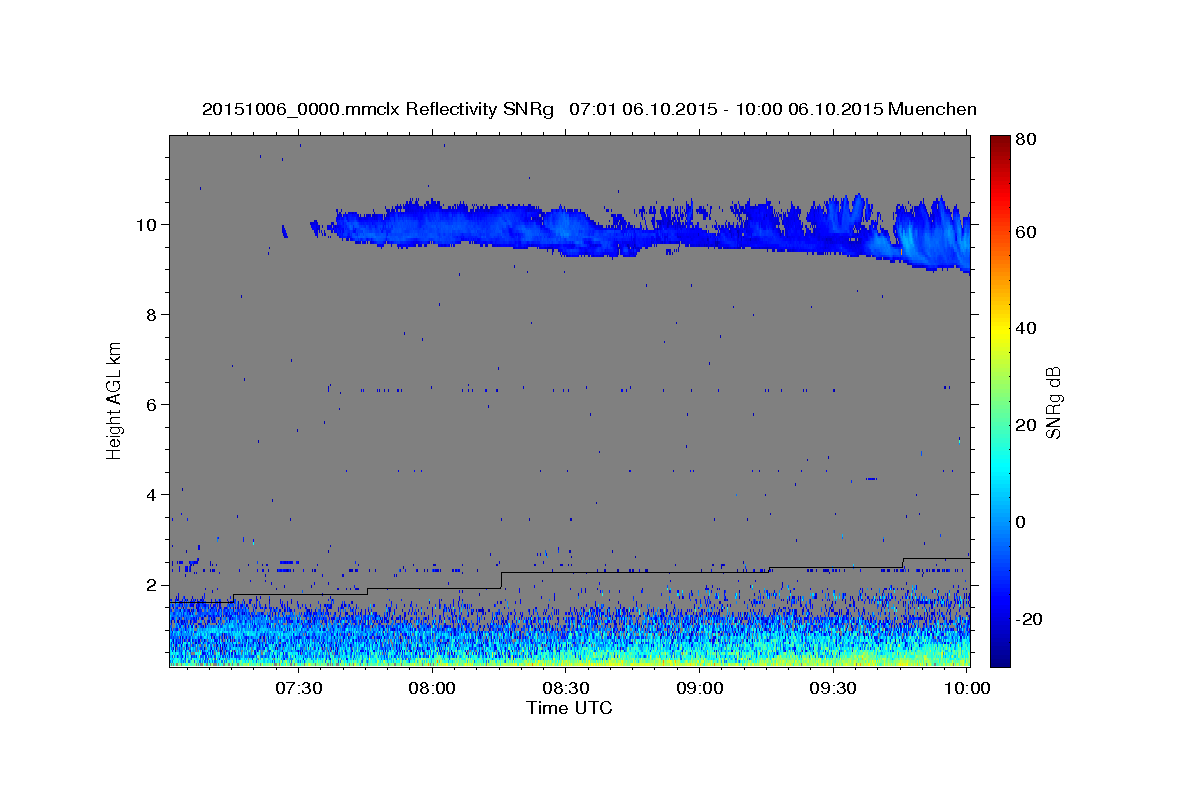Click the 09:00 time tick label
Viewport: 1200px width, 800px height.
coord(700,688)
